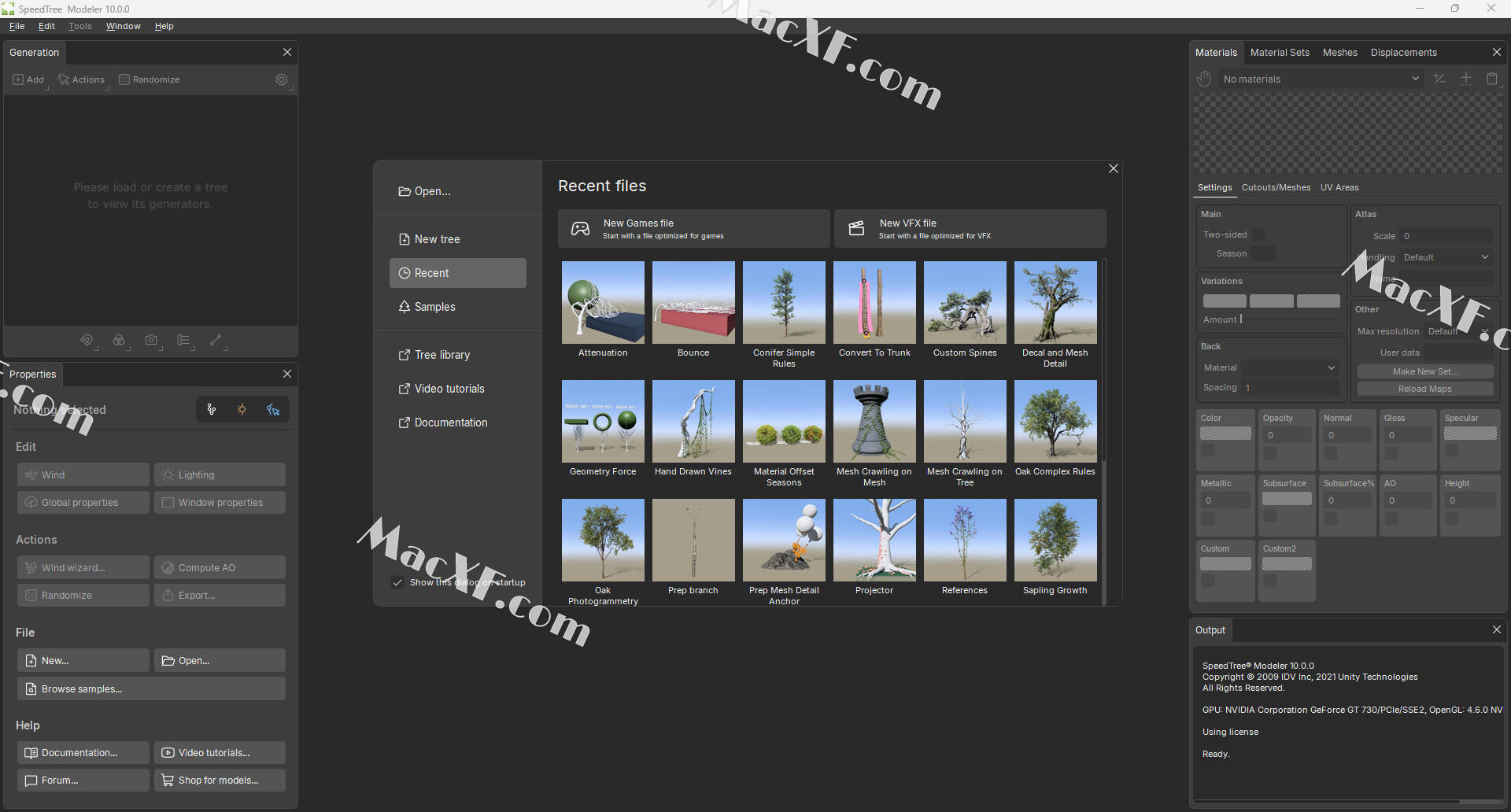This screenshot has width=1511, height=812.
Task: Click the Make New Set... button
Action: click(x=1425, y=371)
